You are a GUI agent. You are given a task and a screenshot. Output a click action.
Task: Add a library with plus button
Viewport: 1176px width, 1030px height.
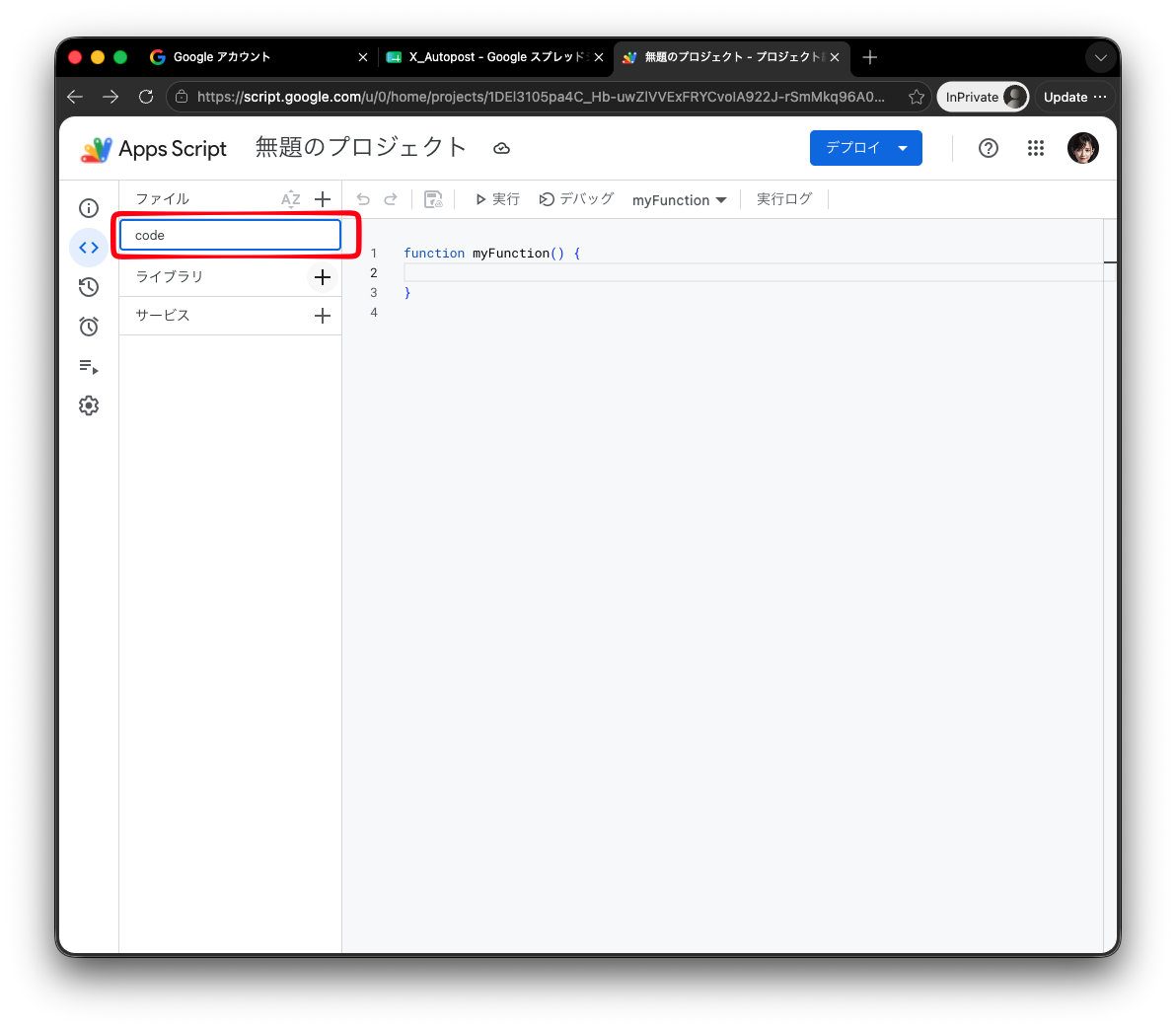323,277
